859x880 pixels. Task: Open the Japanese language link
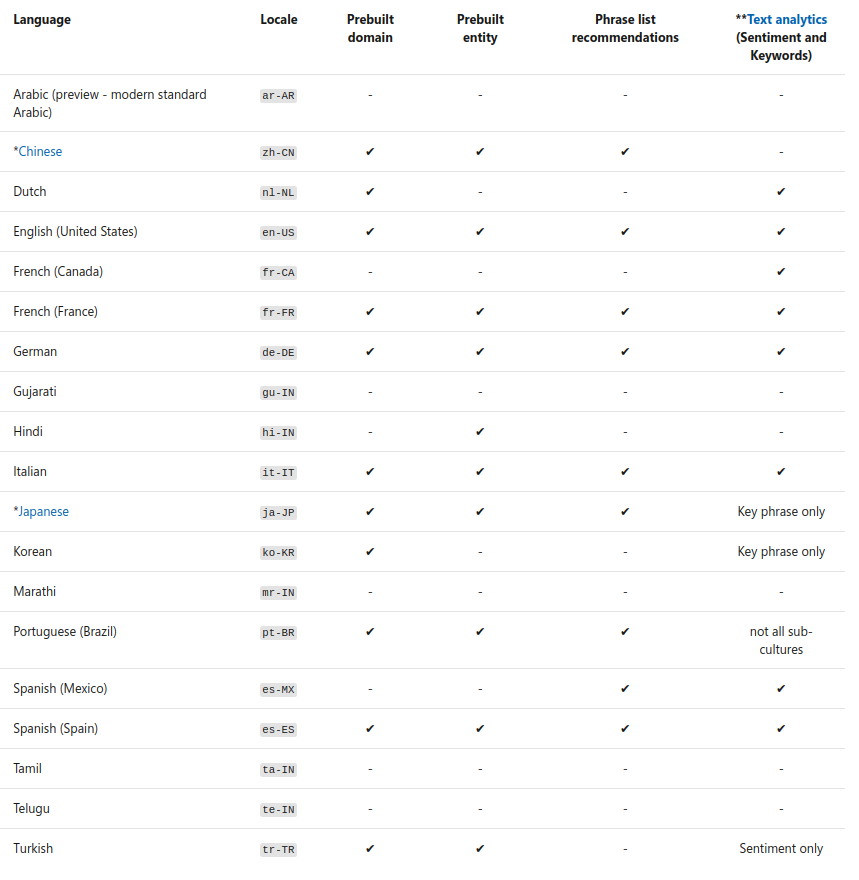tap(44, 512)
